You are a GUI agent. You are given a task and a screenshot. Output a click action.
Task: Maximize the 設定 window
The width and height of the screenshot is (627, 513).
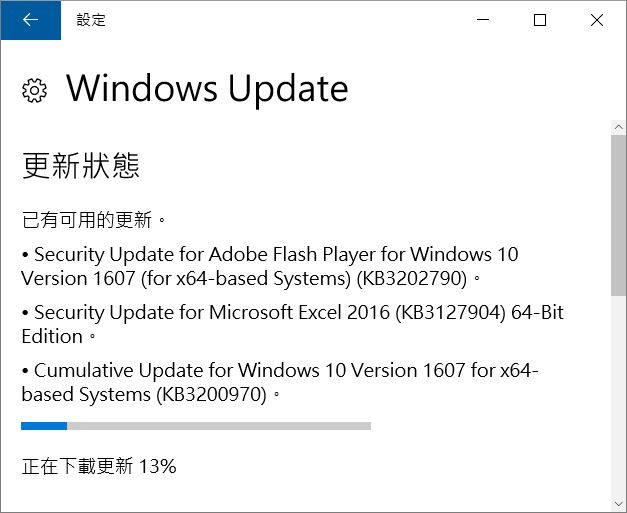(x=540, y=20)
